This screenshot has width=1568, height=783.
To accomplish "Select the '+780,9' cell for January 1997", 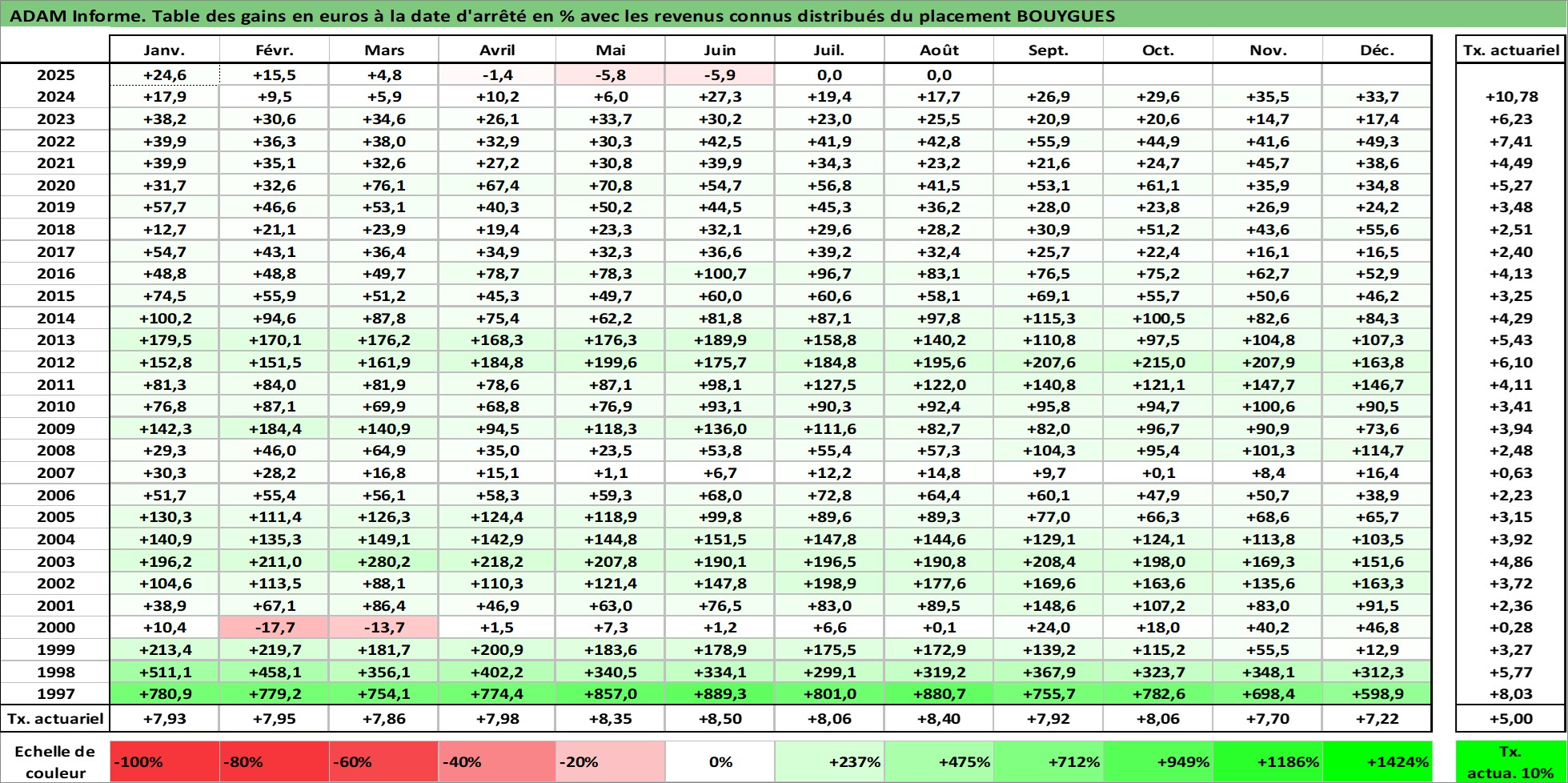I will click(x=165, y=694).
